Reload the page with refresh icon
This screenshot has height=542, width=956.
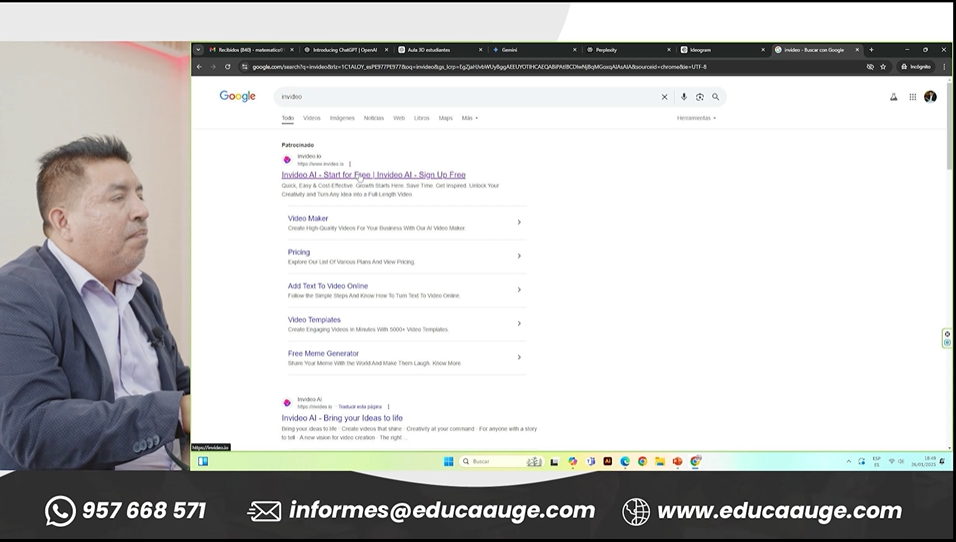point(227,67)
